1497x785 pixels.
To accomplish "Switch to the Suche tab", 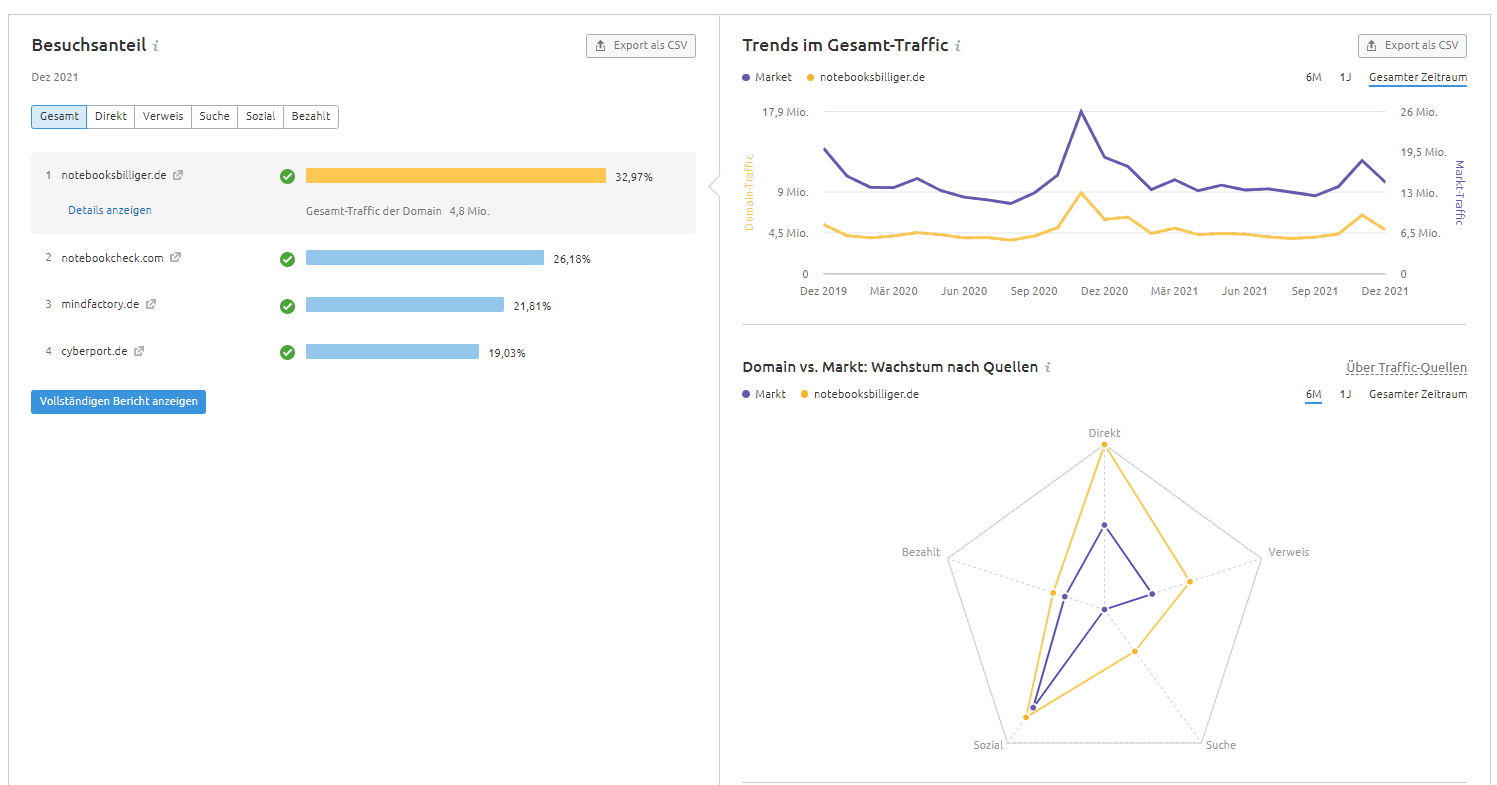I will [x=214, y=117].
